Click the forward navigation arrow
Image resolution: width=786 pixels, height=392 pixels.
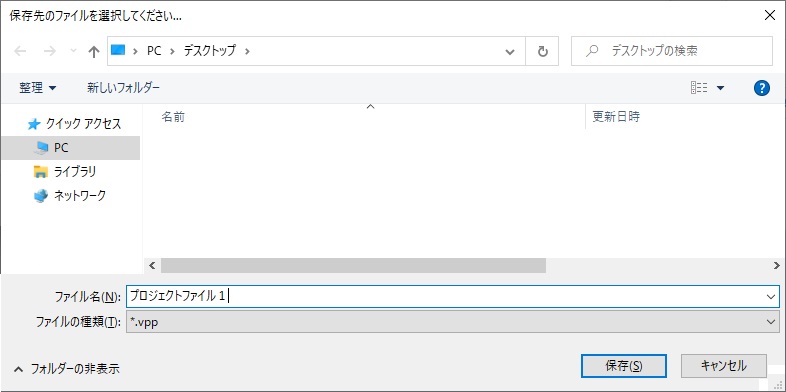tap(50, 51)
